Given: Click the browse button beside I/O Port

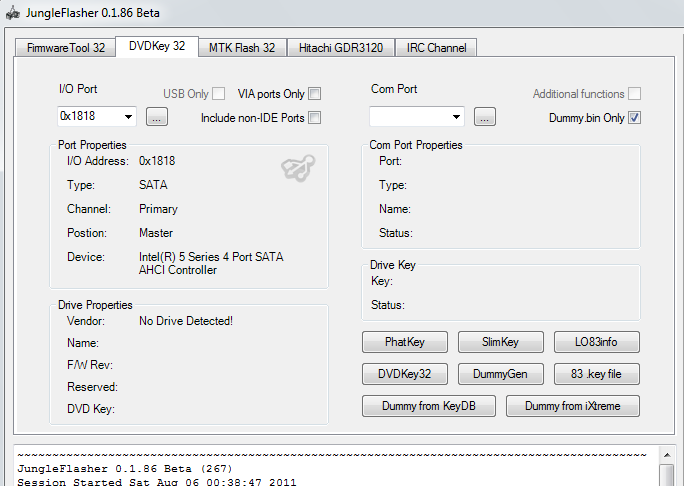Looking at the screenshot, I should point(157,117).
